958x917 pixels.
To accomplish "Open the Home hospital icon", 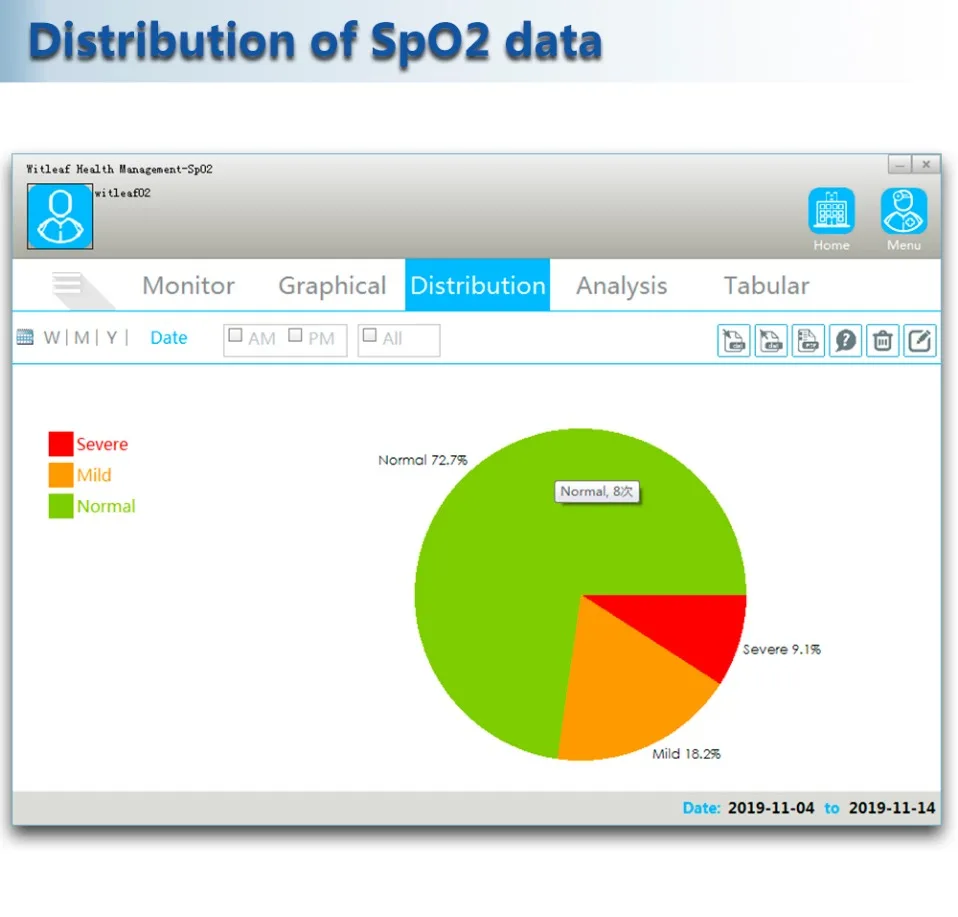I will 831,211.
